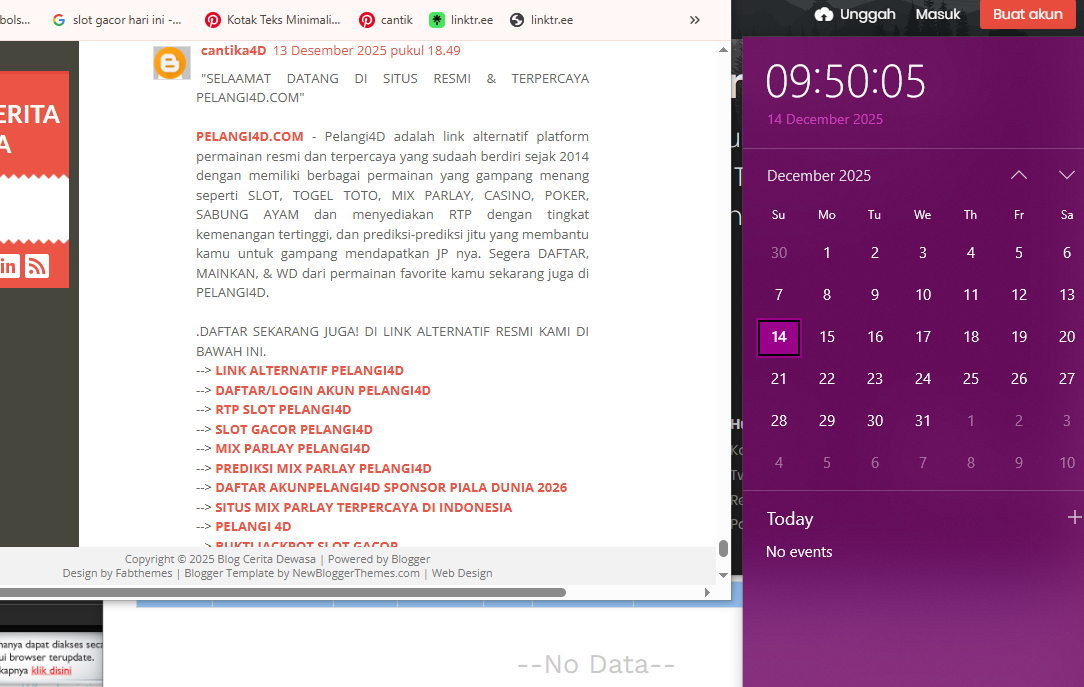Click the Buat akun button
The height and width of the screenshot is (687, 1084).
[x=1027, y=14]
